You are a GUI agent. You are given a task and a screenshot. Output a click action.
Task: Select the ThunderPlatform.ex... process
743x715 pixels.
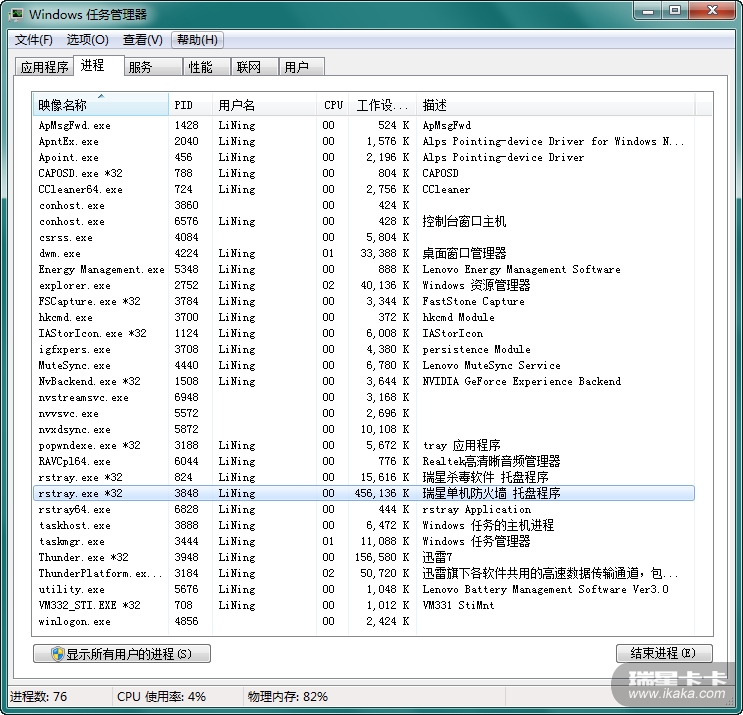tap(364, 573)
